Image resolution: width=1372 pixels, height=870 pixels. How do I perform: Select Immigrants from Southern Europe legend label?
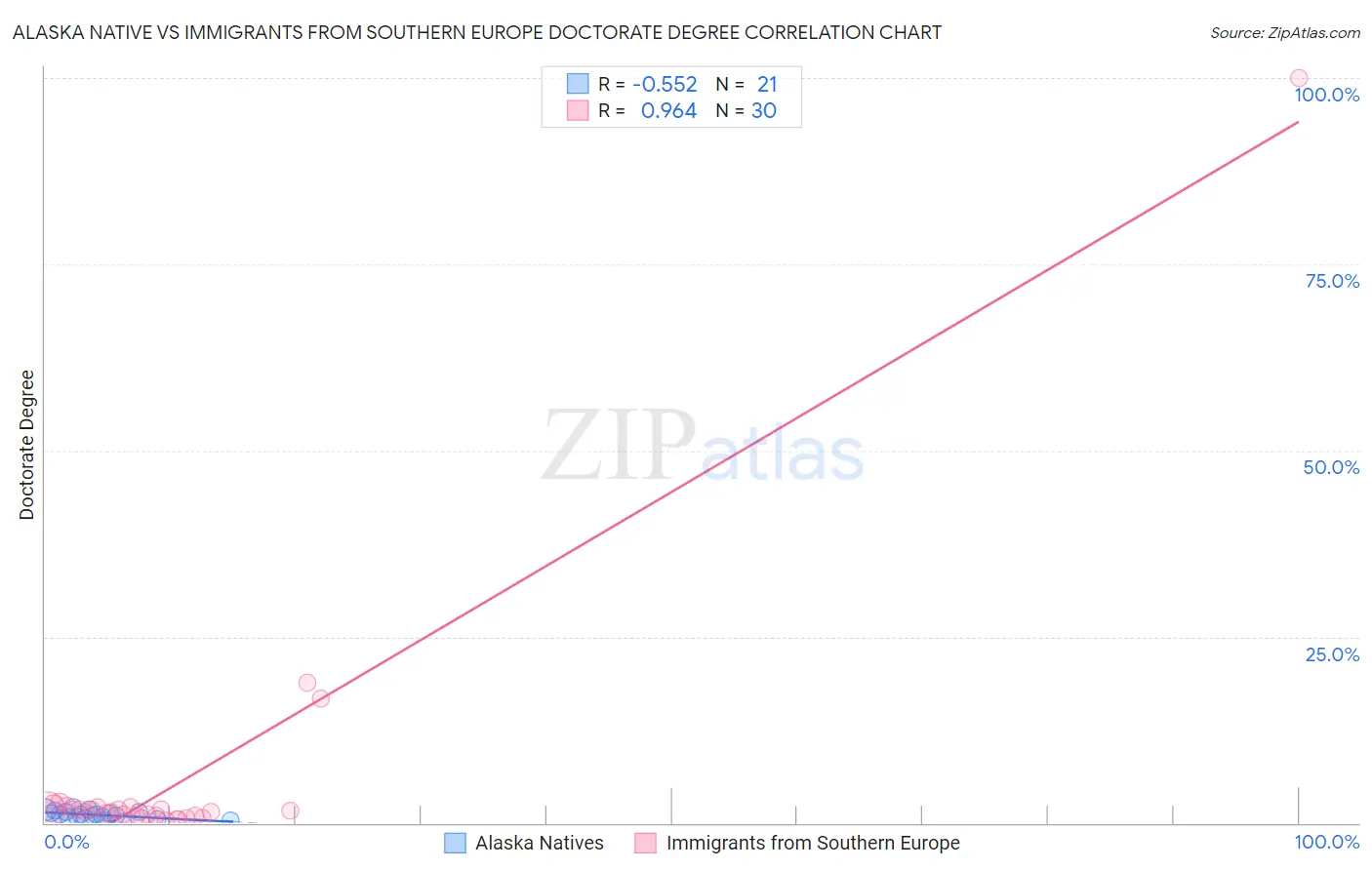(x=813, y=843)
